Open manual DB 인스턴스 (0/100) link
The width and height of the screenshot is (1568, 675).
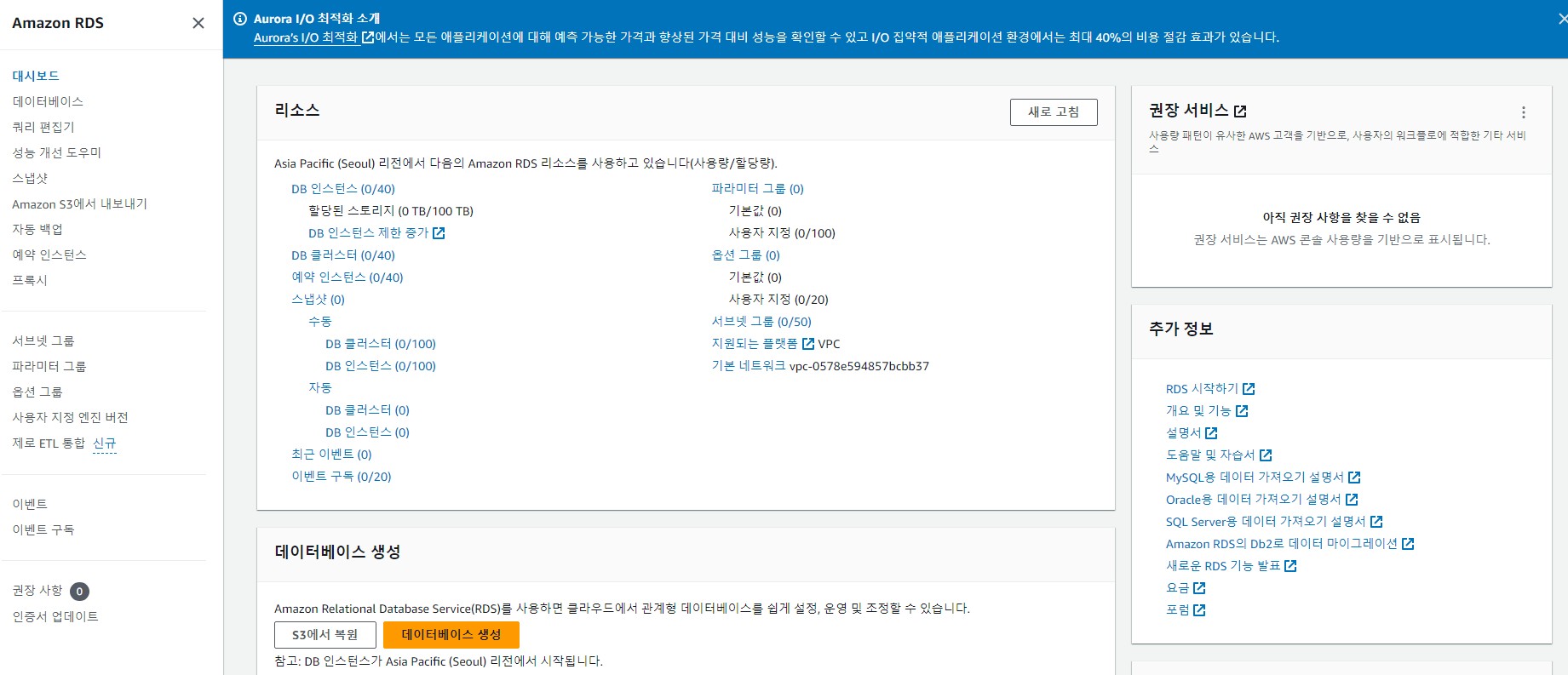point(381,366)
